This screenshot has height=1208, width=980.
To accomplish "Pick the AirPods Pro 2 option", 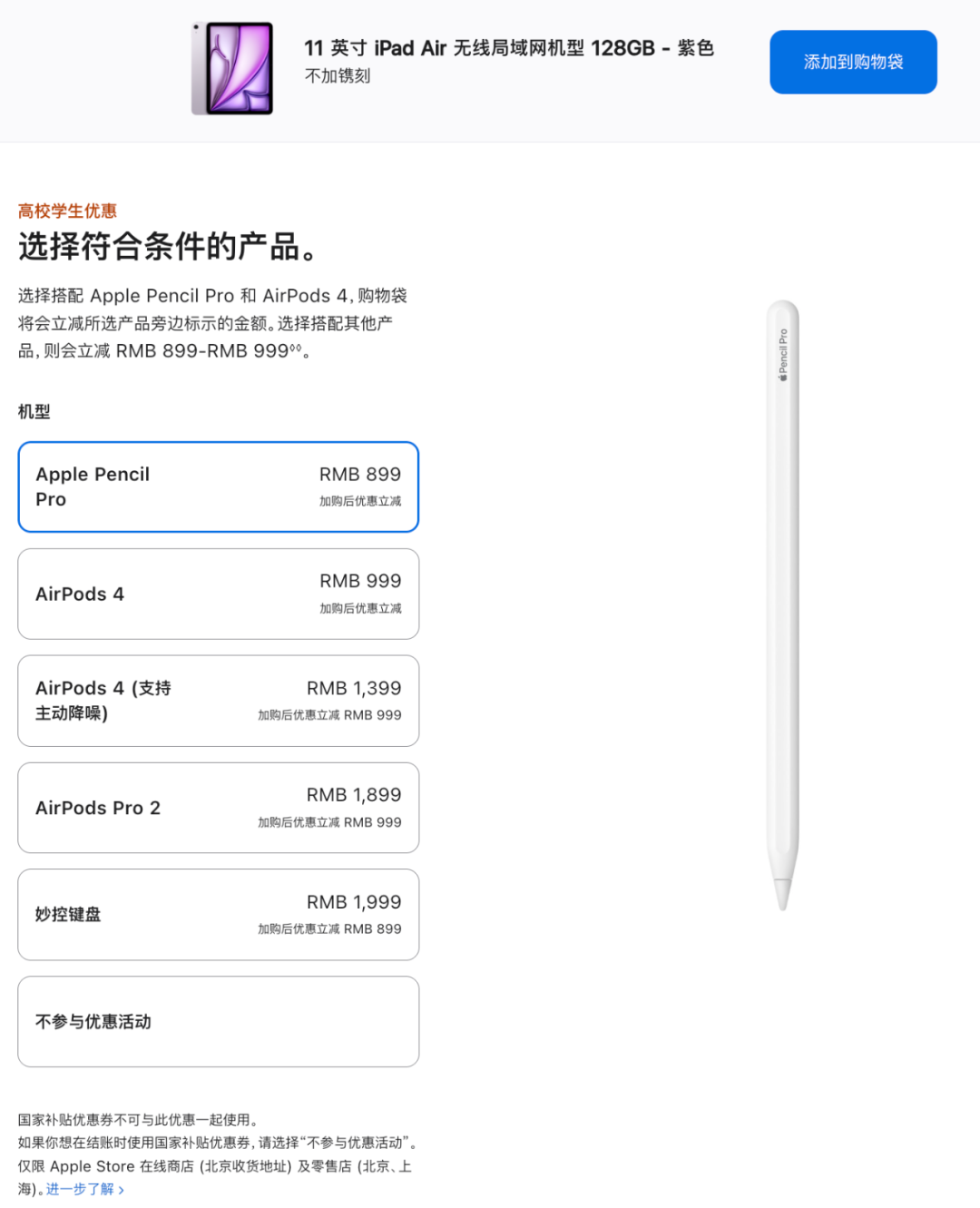I will click(218, 808).
